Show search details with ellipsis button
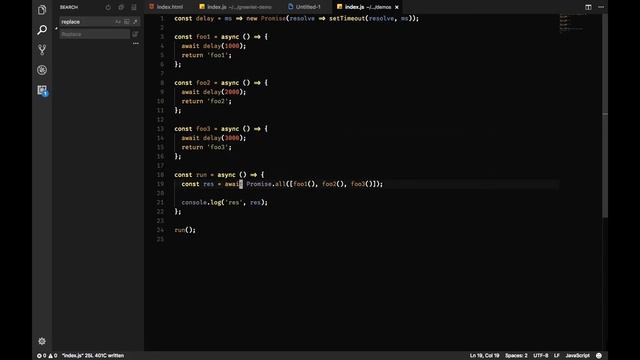Image resolution: width=640 pixels, height=360 pixels. click(x=136, y=43)
